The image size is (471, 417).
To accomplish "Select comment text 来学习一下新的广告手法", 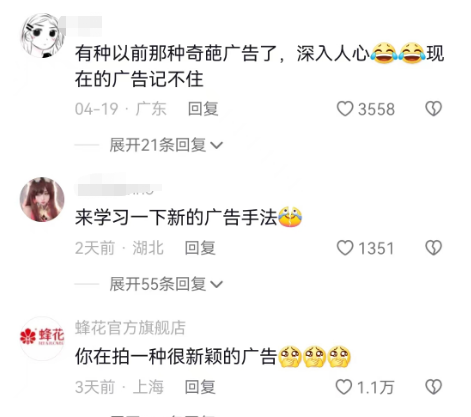I will click(x=176, y=217).
